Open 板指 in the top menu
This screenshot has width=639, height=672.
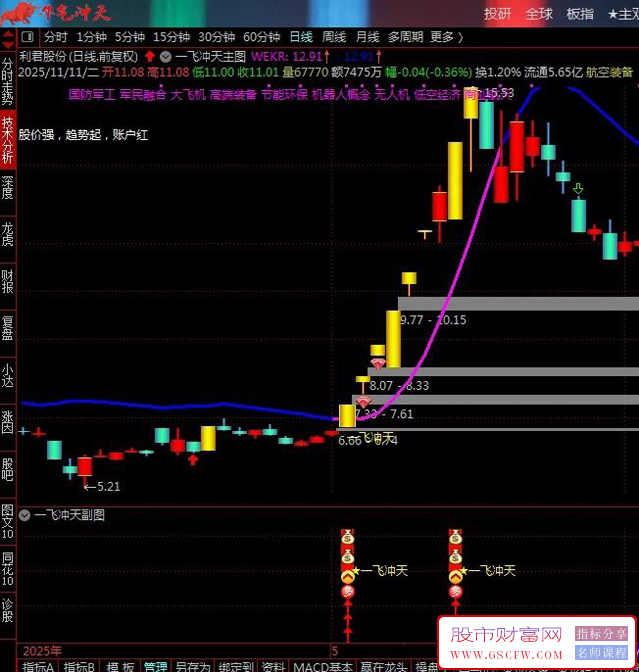[580, 14]
